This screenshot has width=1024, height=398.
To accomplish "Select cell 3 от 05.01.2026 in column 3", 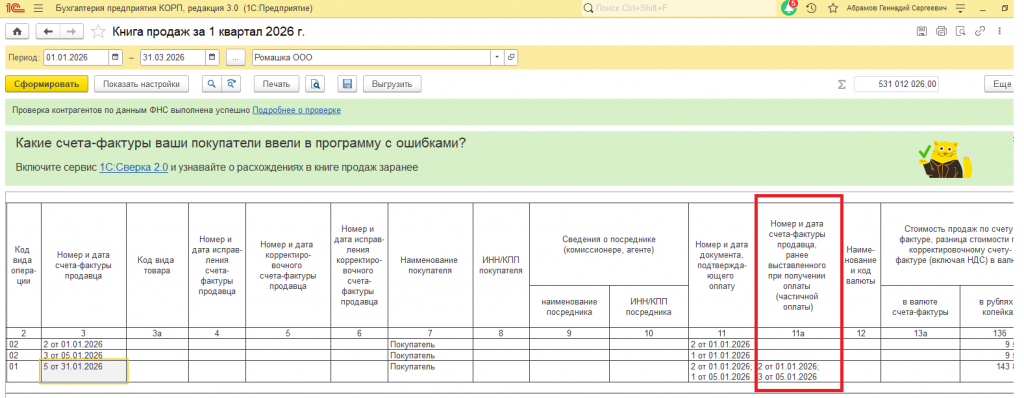I will 84,356.
